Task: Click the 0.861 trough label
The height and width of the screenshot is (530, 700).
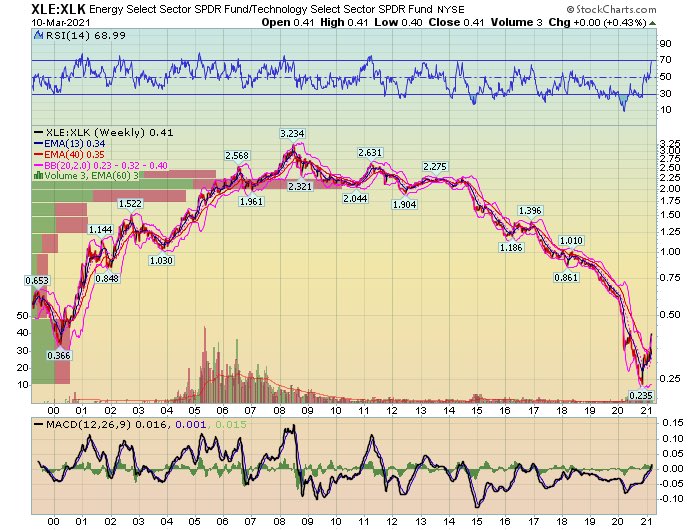Action: [566, 277]
